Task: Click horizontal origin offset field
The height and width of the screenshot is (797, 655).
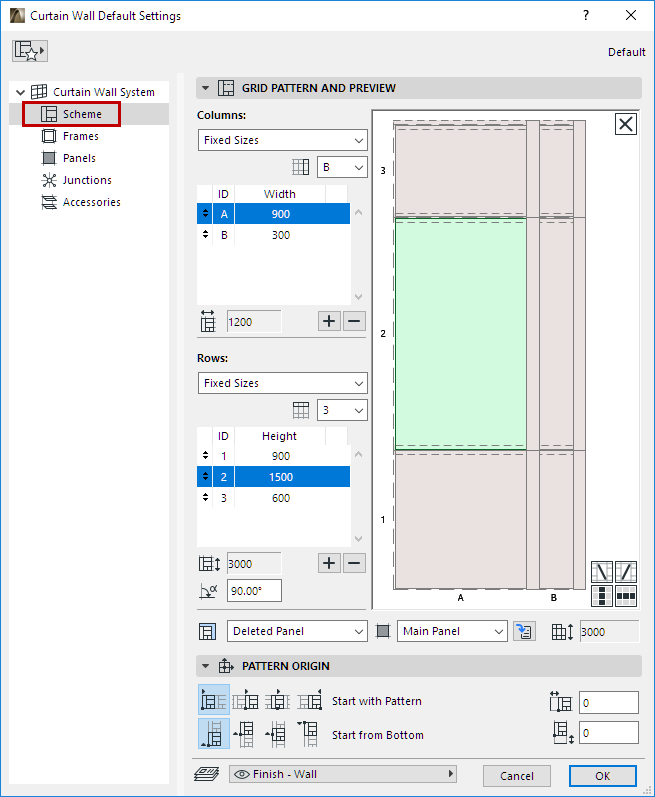Action: click(x=609, y=703)
